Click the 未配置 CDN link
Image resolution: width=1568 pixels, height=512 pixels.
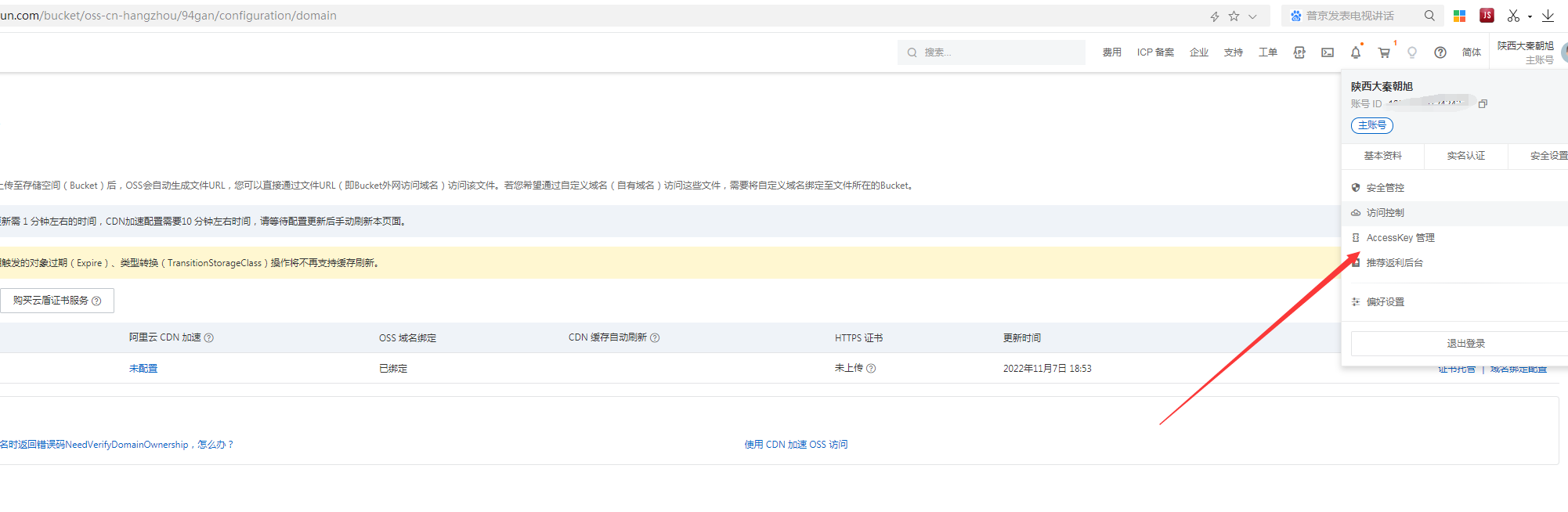click(143, 368)
